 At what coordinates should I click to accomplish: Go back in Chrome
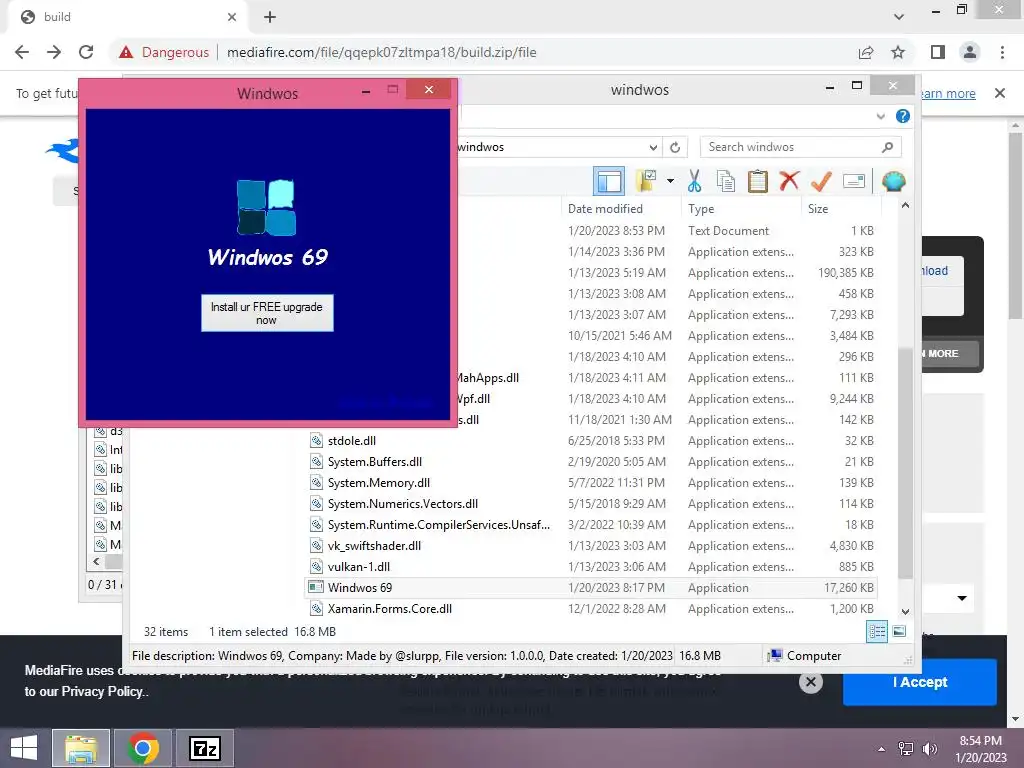coord(22,52)
